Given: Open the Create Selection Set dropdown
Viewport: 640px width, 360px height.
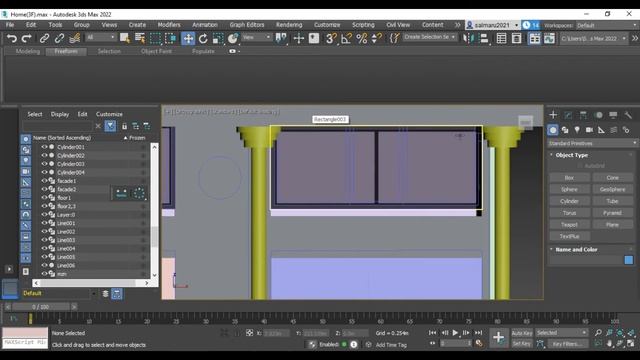Looking at the screenshot, I should 430,37.
